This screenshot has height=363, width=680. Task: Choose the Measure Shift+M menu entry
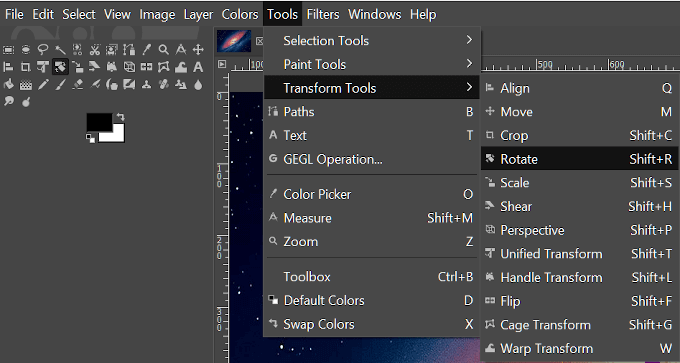[372, 218]
